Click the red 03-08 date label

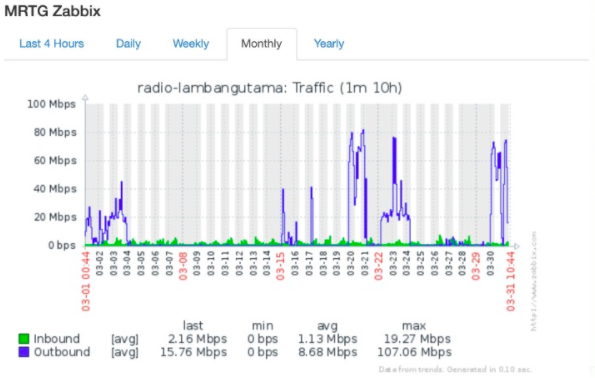(183, 266)
